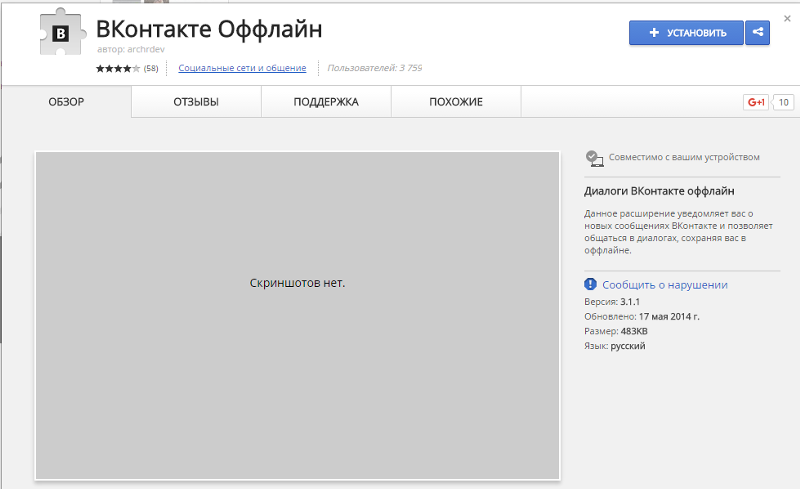Install the extension with УСТАНОВИТЬ button
The height and width of the screenshot is (489, 800).
[x=686, y=33]
